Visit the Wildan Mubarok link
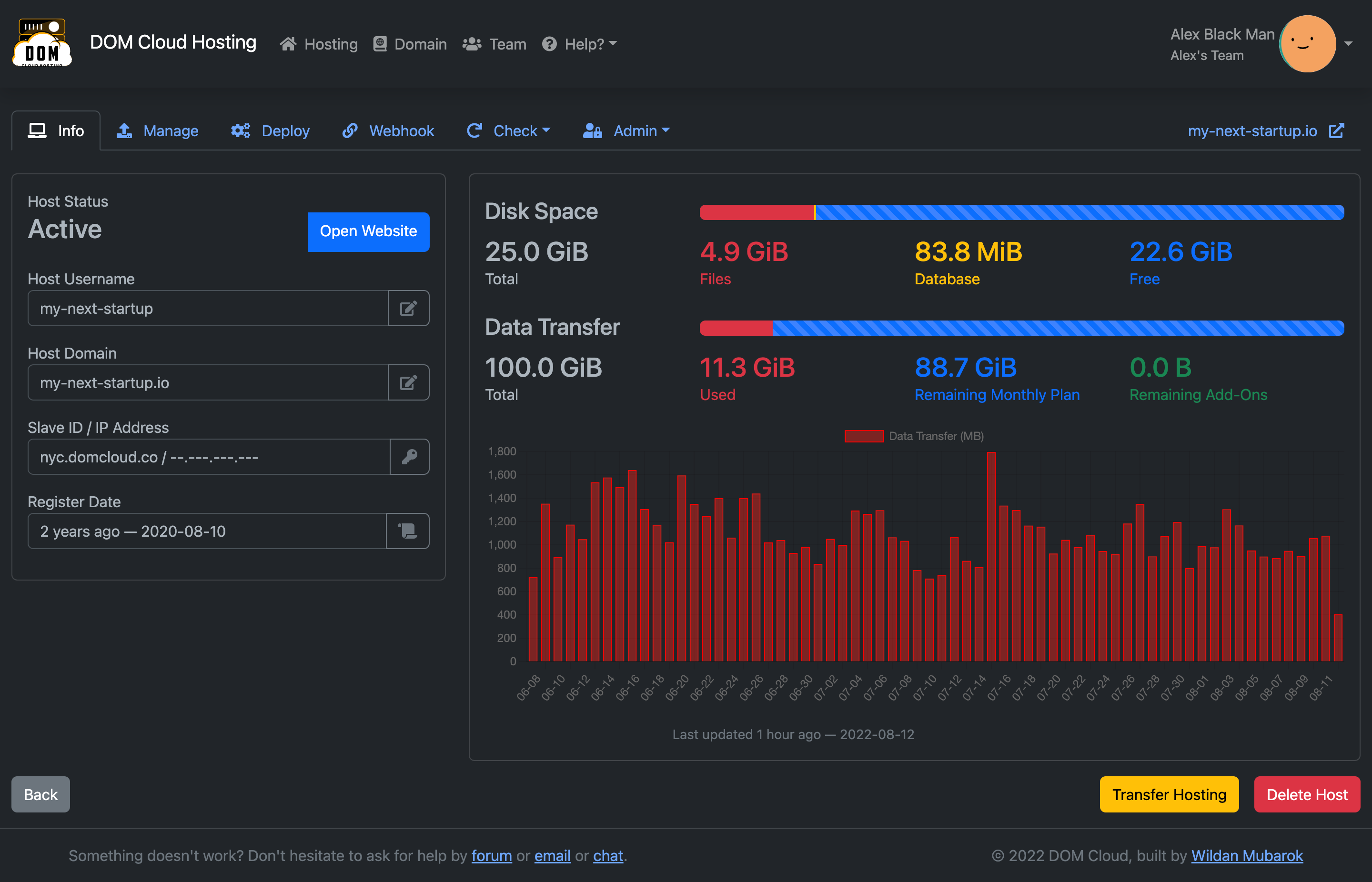The height and width of the screenshot is (882, 1372). tap(1247, 856)
